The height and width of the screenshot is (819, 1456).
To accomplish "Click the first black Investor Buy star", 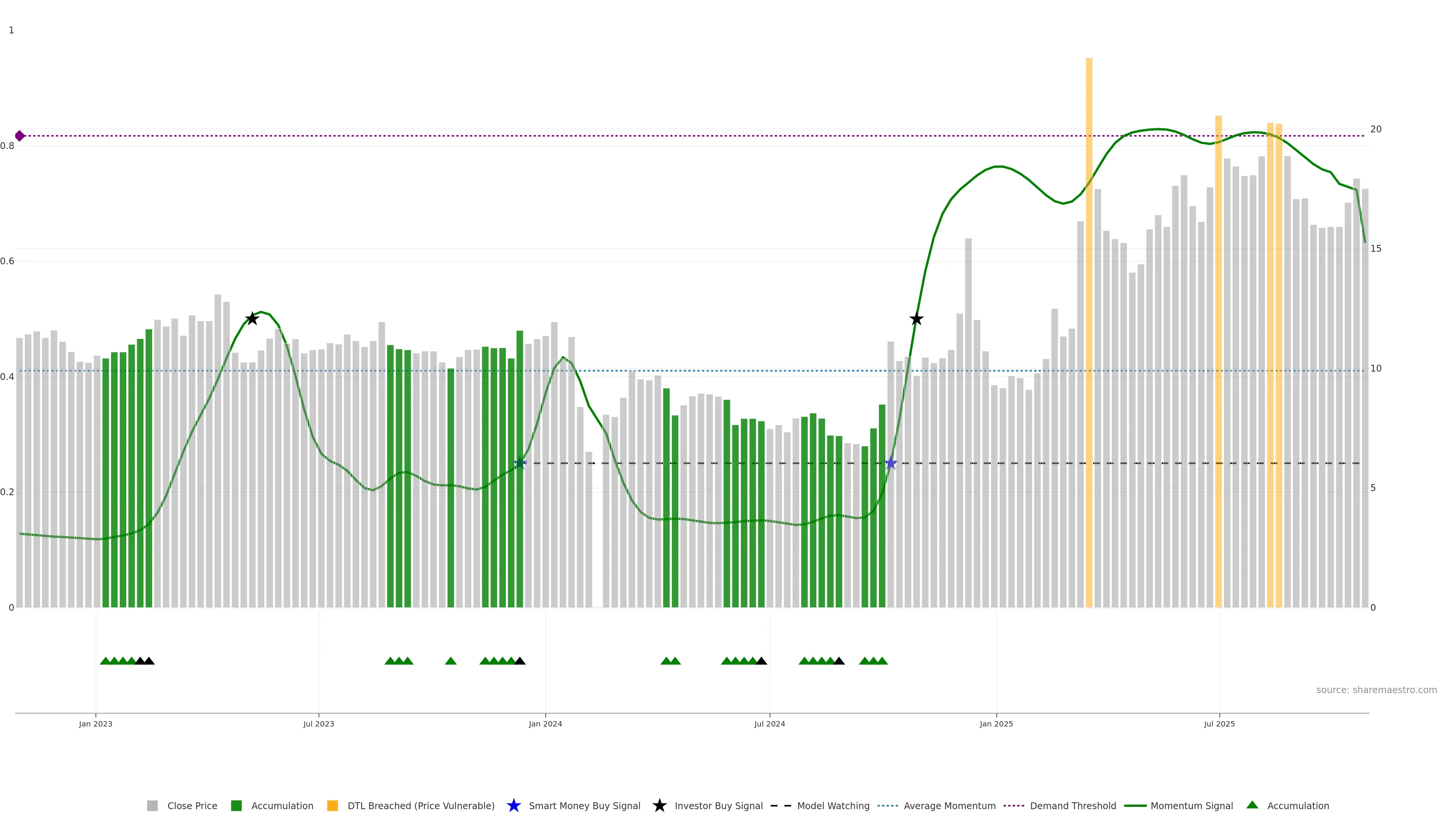I will pos(252,319).
